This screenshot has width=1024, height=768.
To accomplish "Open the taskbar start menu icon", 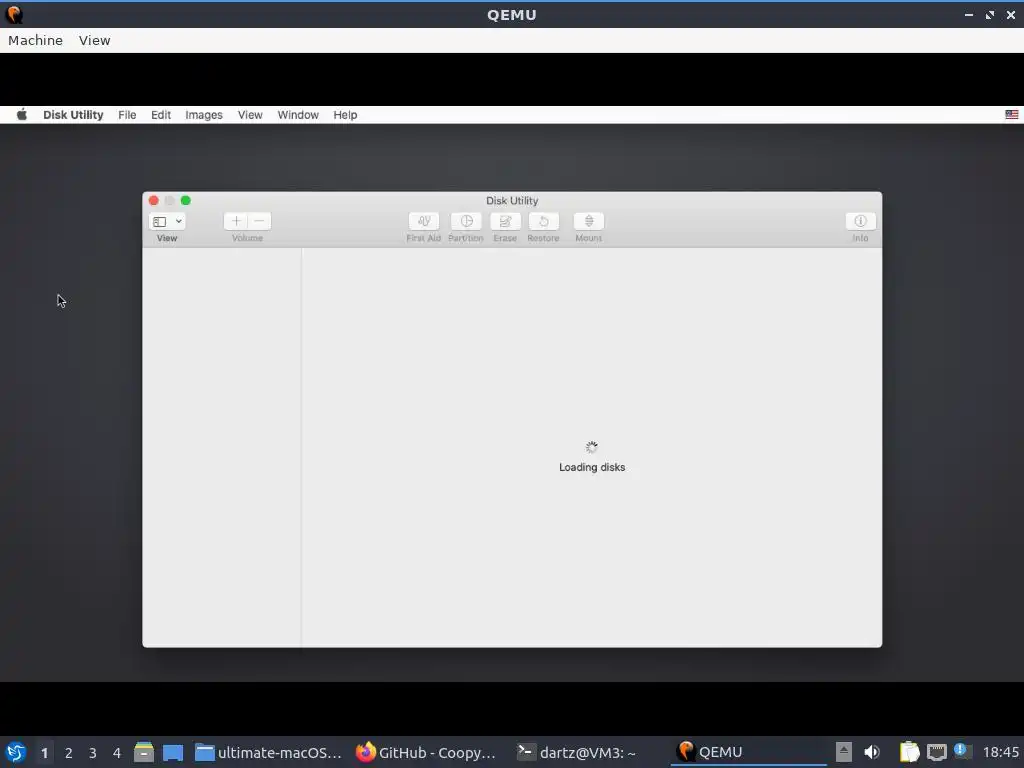I will 16,752.
